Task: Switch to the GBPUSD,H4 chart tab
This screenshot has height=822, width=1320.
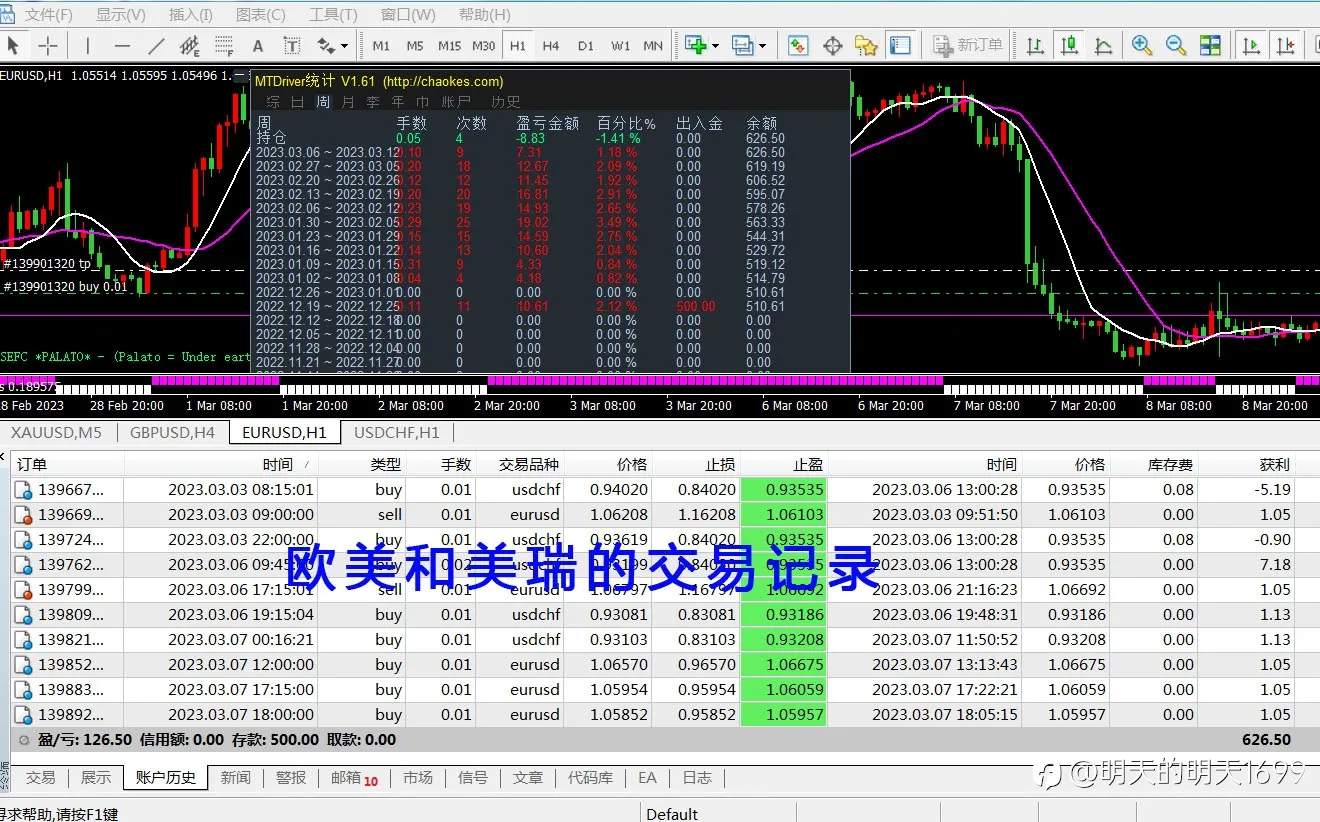Action: (172, 432)
